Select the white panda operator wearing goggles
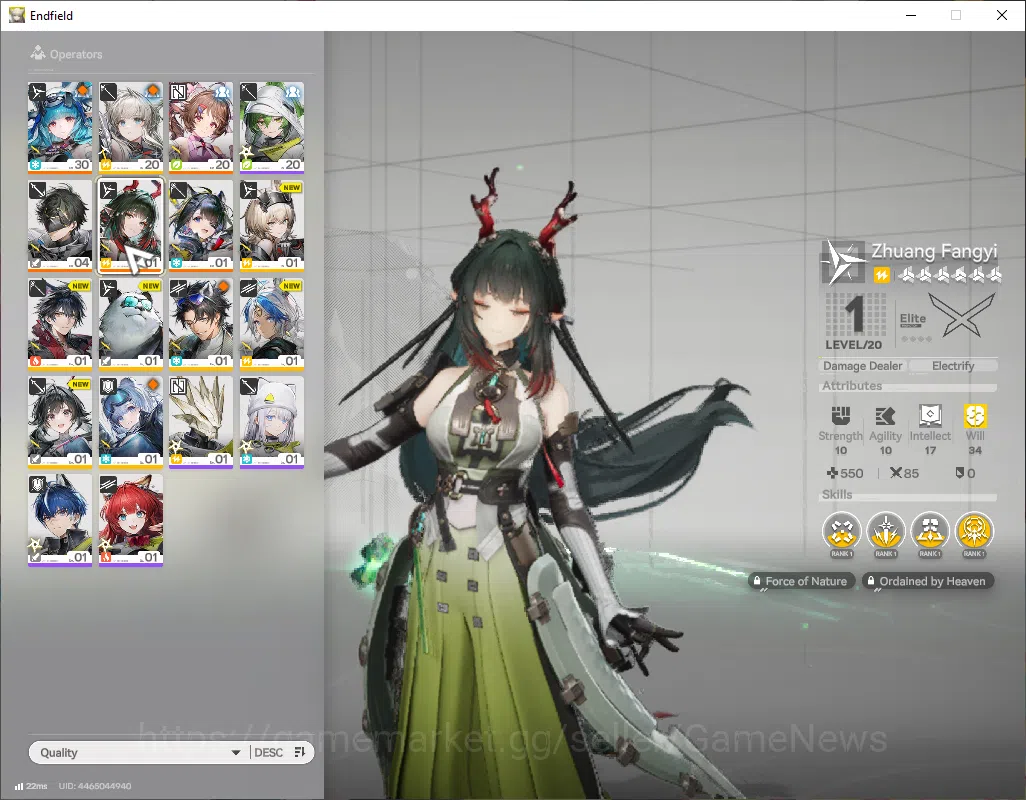Image resolution: width=1026 pixels, height=800 pixels. pyautogui.click(x=130, y=323)
